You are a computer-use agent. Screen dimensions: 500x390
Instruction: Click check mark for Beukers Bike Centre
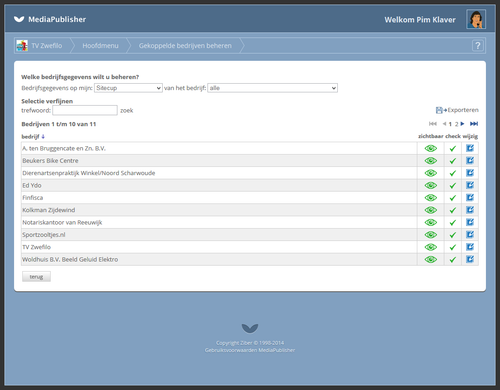453,161
